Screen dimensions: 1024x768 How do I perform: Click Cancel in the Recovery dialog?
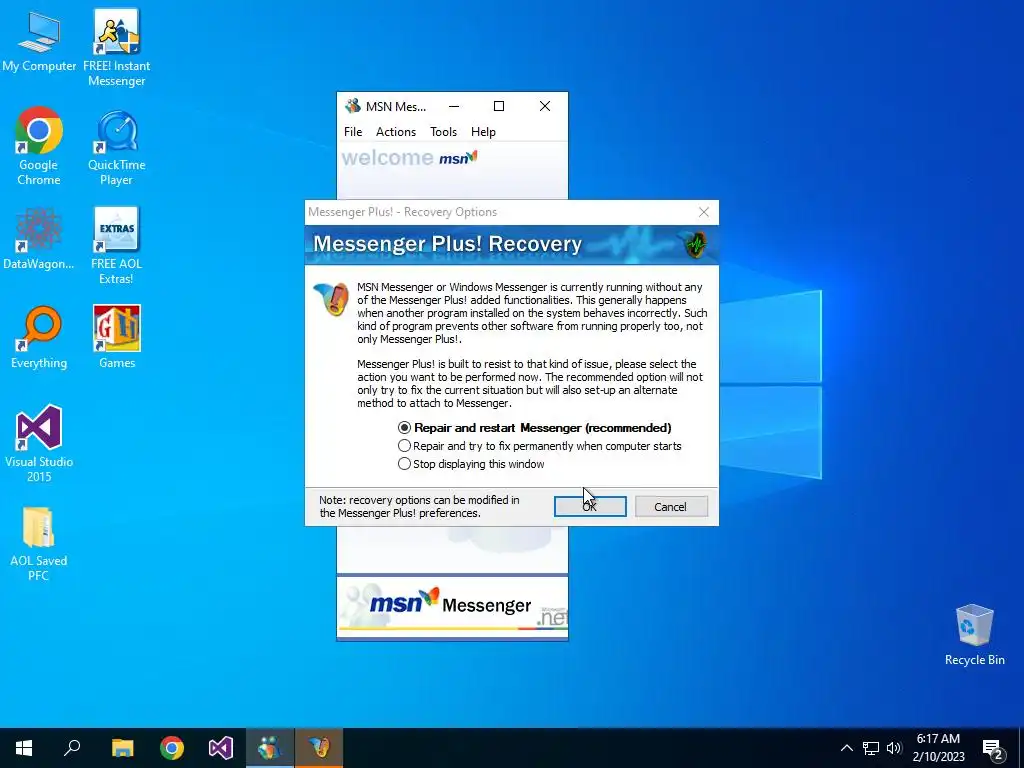(671, 507)
